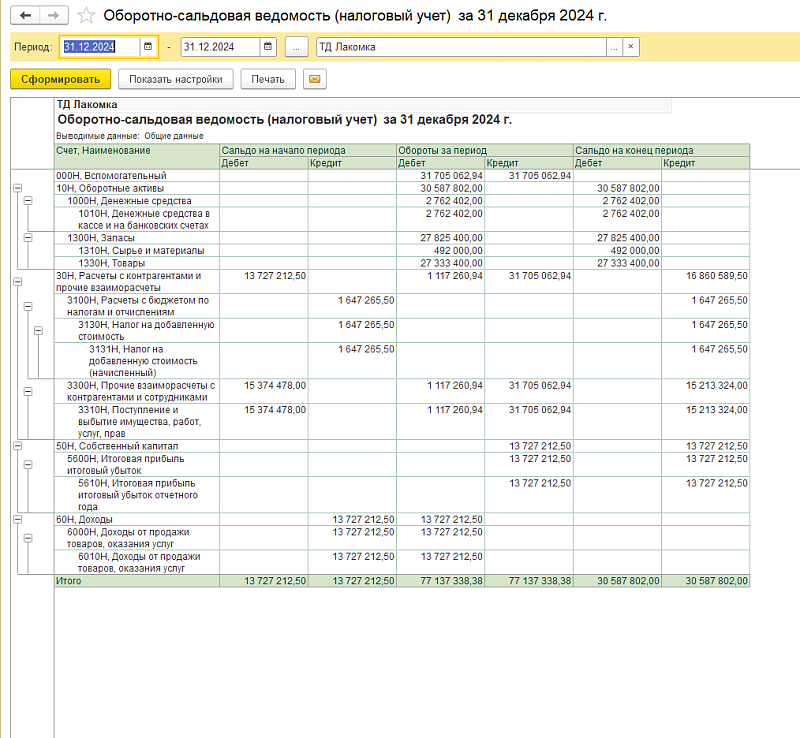Click Показать настройки button
800x738 pixels.
pos(176,79)
